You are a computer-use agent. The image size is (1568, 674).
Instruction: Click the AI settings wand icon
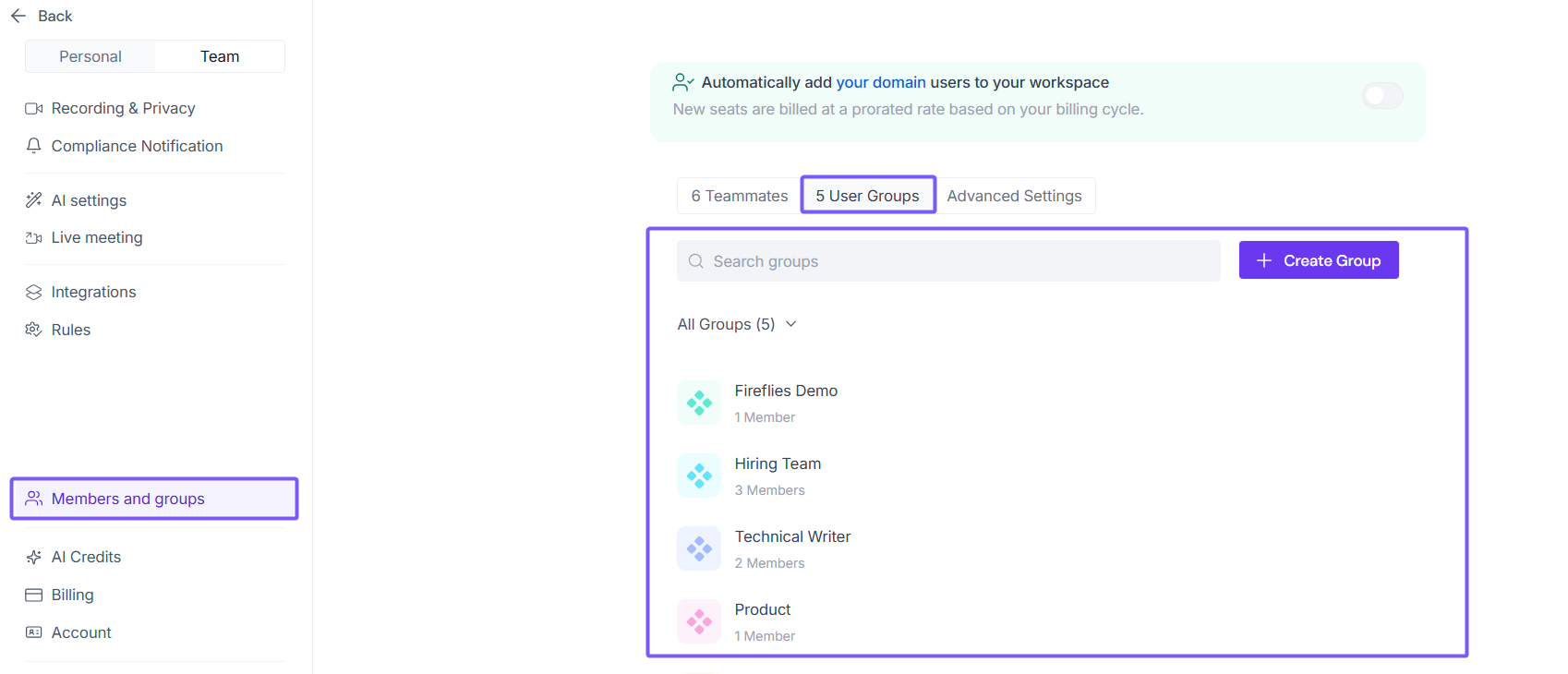[34, 200]
